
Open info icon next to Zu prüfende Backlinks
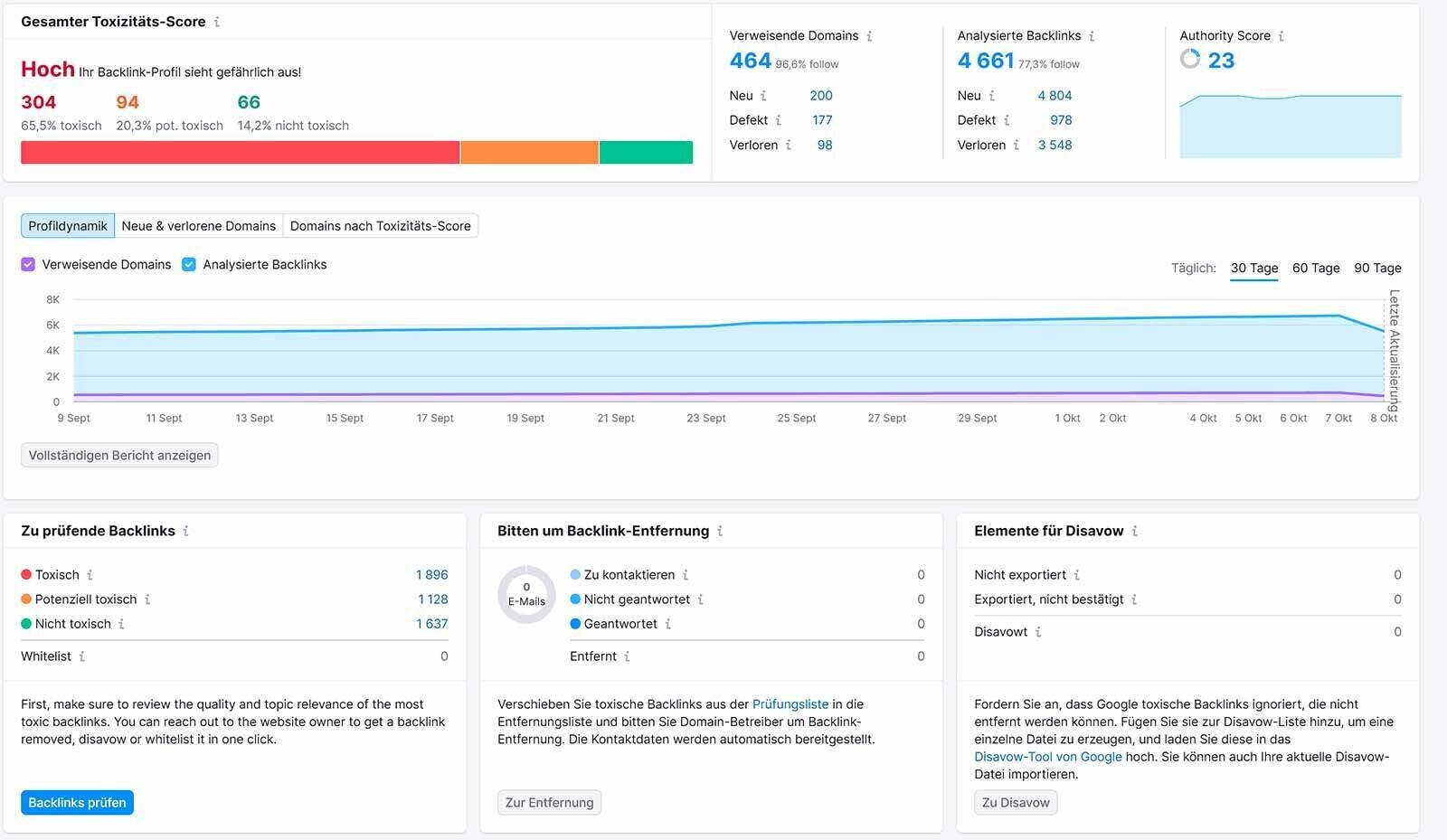tap(185, 532)
